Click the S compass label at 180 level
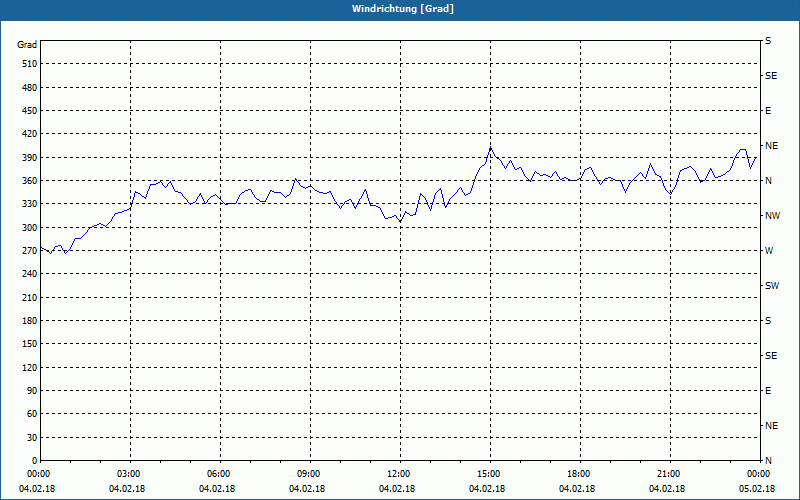 click(x=768, y=320)
